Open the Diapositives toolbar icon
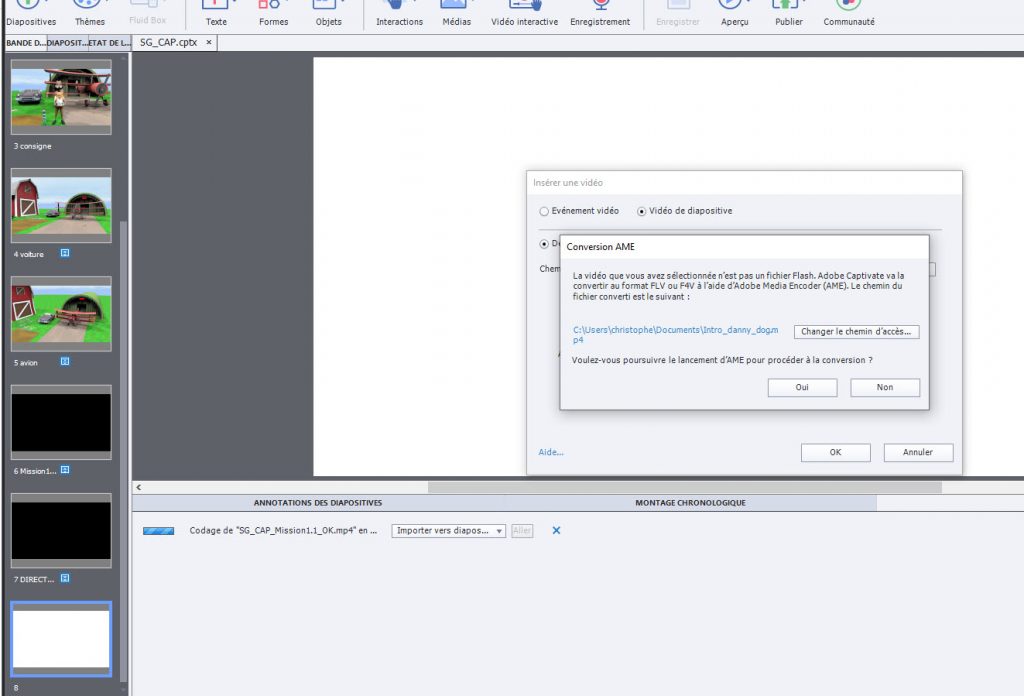 coord(31,15)
